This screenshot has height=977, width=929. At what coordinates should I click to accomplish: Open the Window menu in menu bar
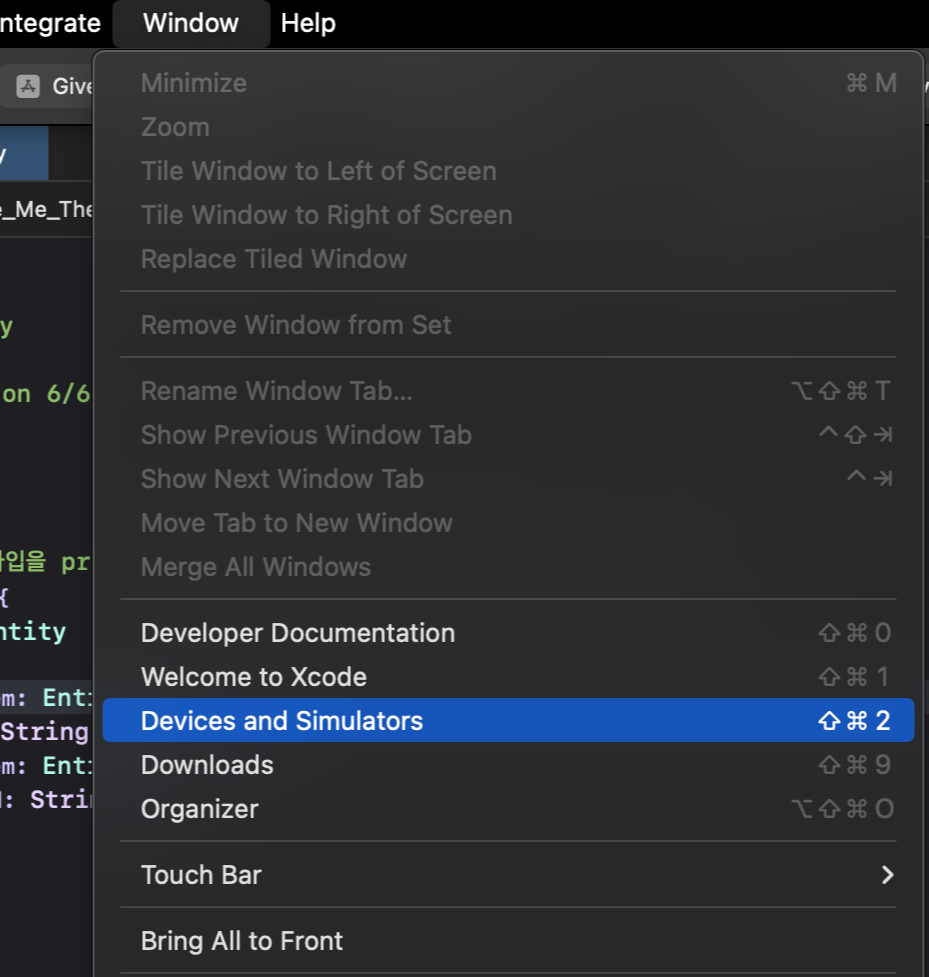click(x=191, y=24)
